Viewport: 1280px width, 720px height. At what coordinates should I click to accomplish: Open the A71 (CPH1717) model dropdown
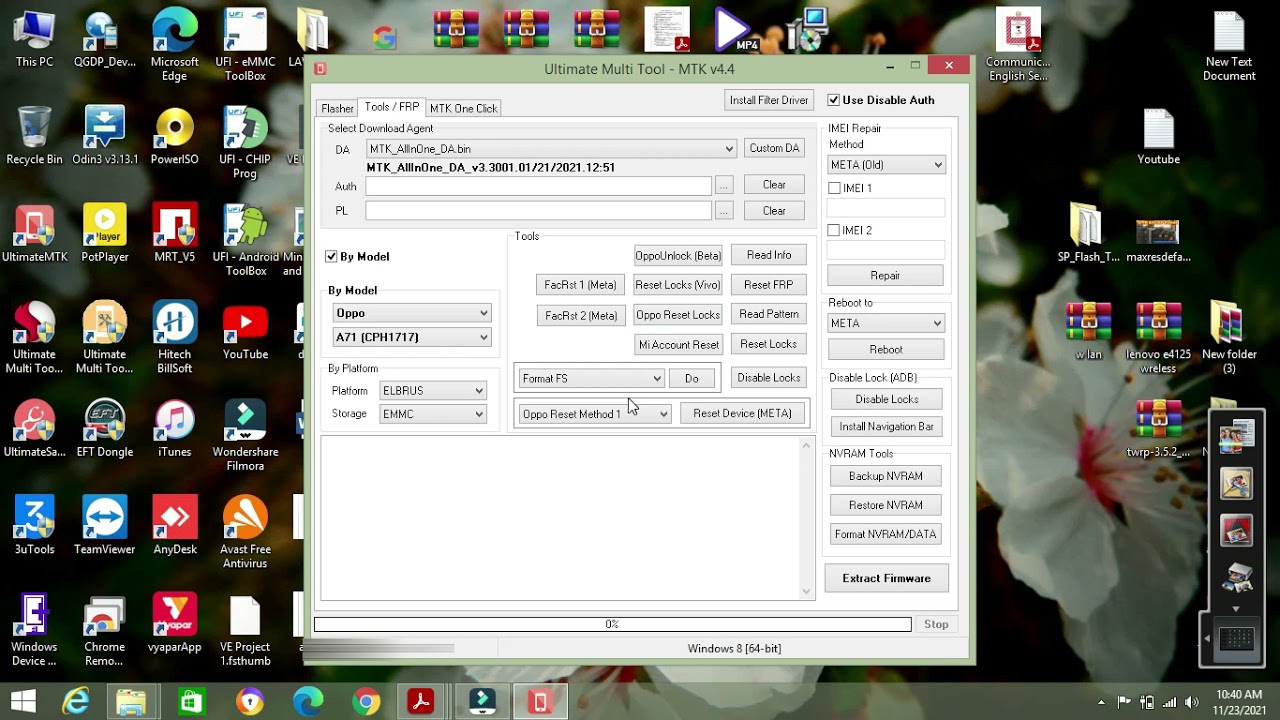tap(412, 337)
